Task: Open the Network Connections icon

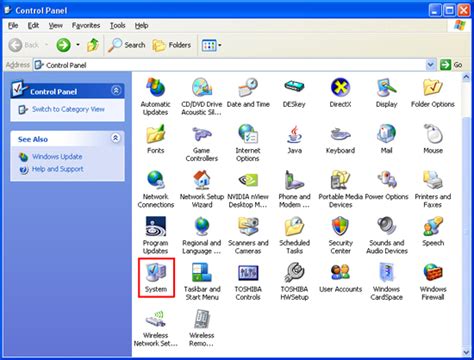Action: (x=156, y=189)
